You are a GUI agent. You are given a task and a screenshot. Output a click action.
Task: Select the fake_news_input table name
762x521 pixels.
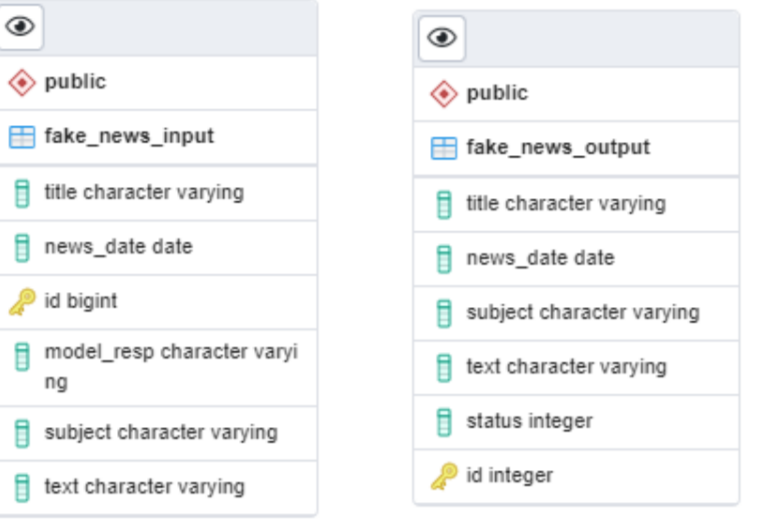pyautogui.click(x=129, y=136)
